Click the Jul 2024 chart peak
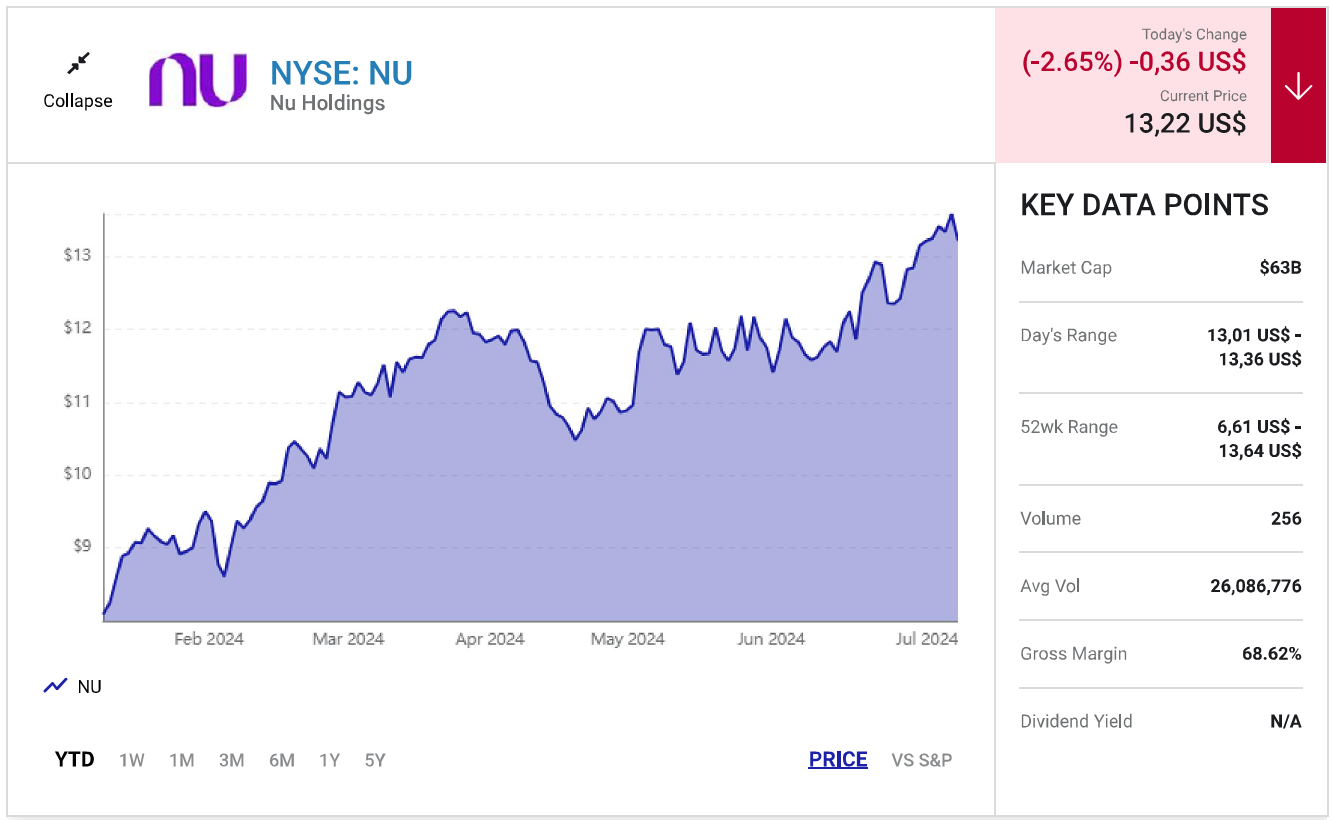Screen dimensions: 1332x820 [951, 215]
